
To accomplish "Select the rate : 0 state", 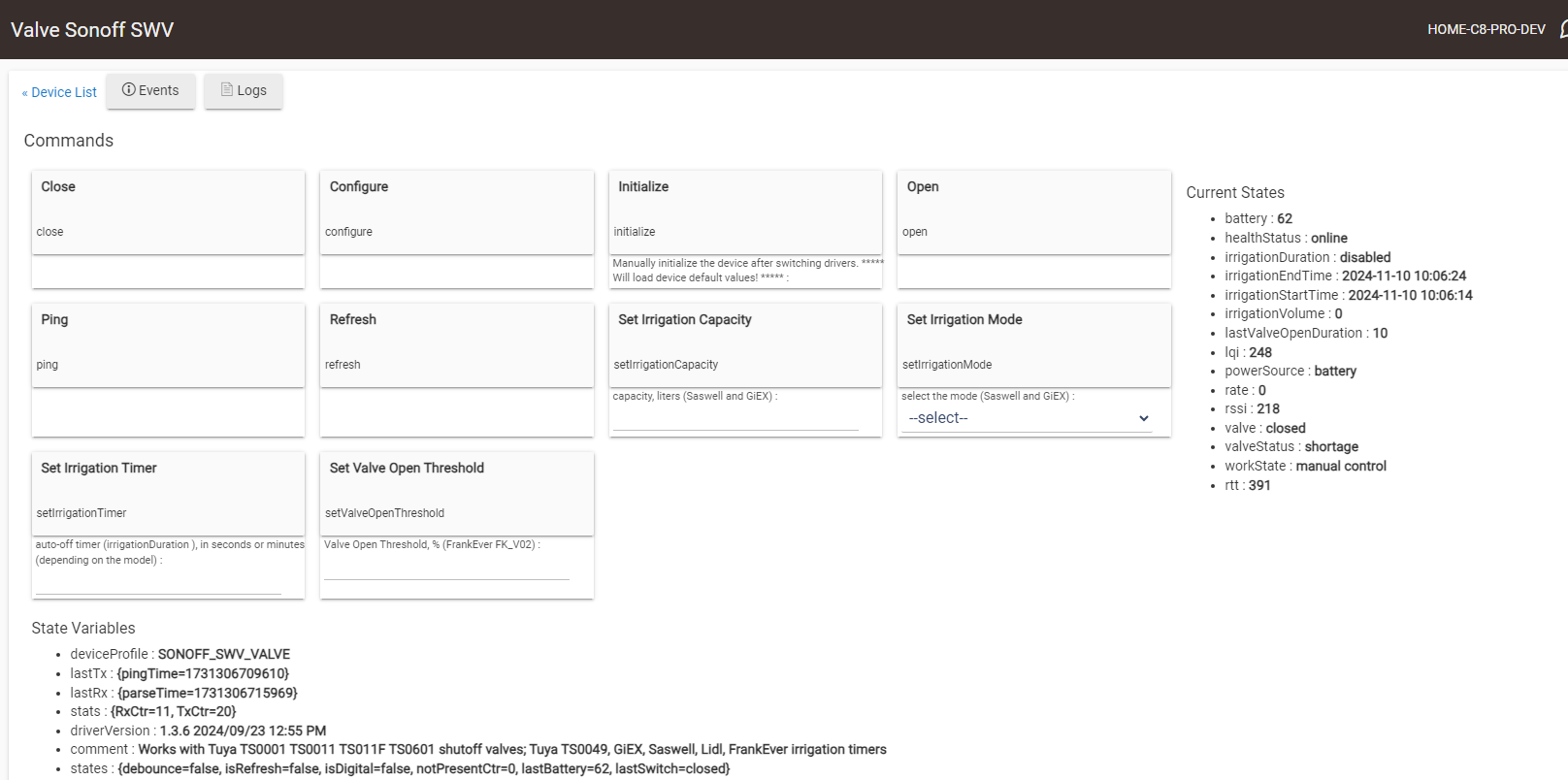I will point(1245,390).
